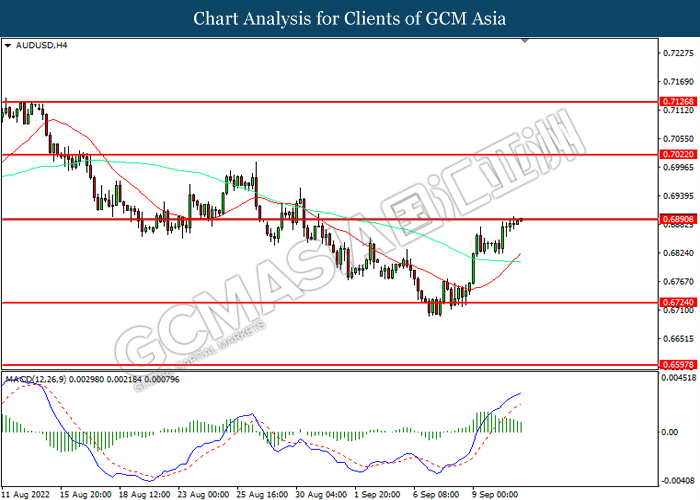Click the AUDUSD,H4 symbol label
Screen dimensions: 700x500
pos(41,45)
